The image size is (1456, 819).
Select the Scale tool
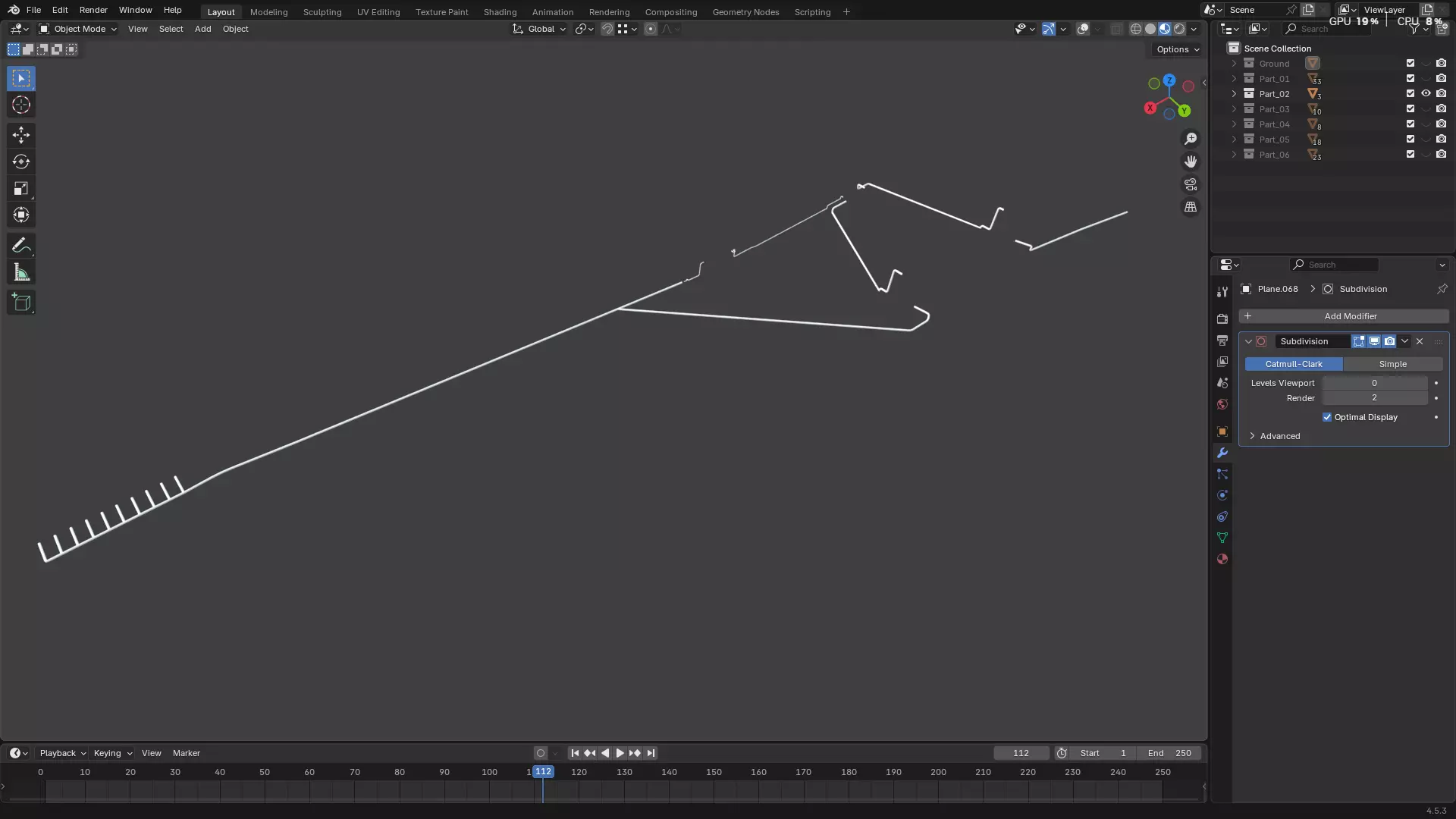tap(21, 188)
